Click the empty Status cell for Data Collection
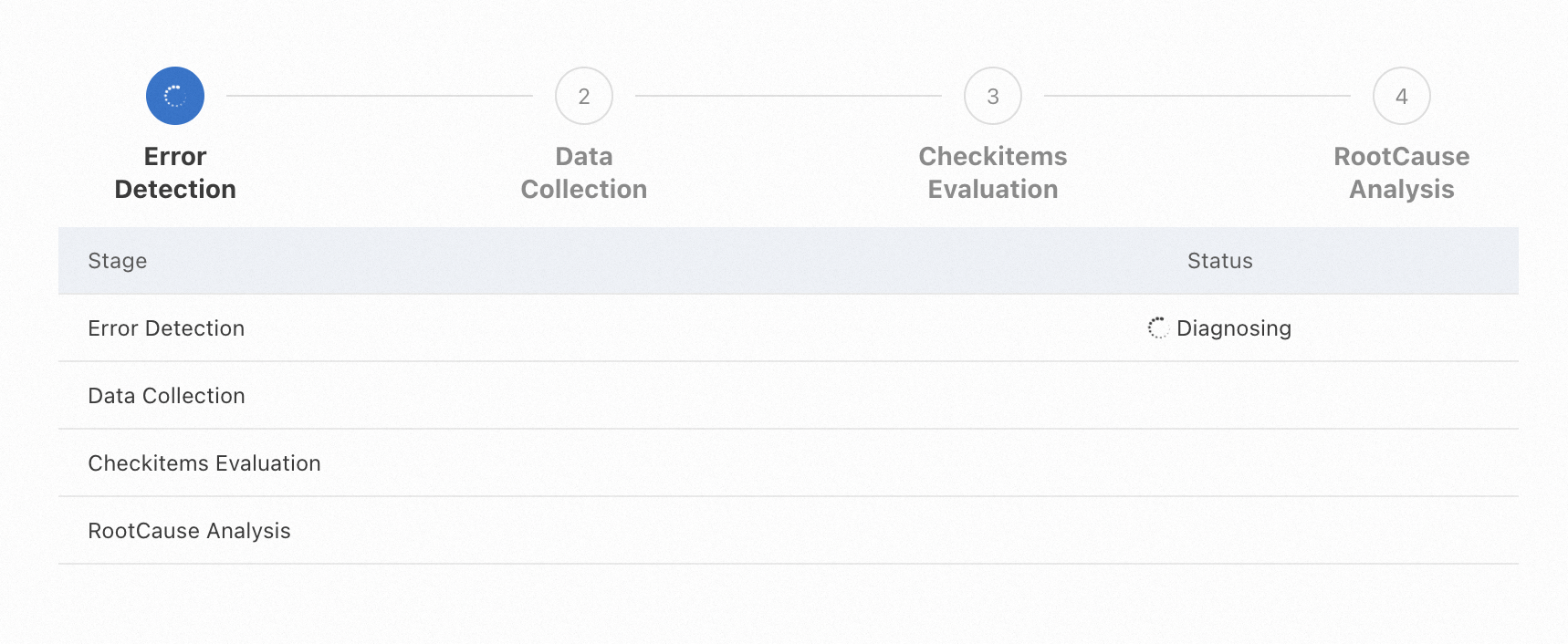Screen dimensions: 1568x644 [1219, 396]
